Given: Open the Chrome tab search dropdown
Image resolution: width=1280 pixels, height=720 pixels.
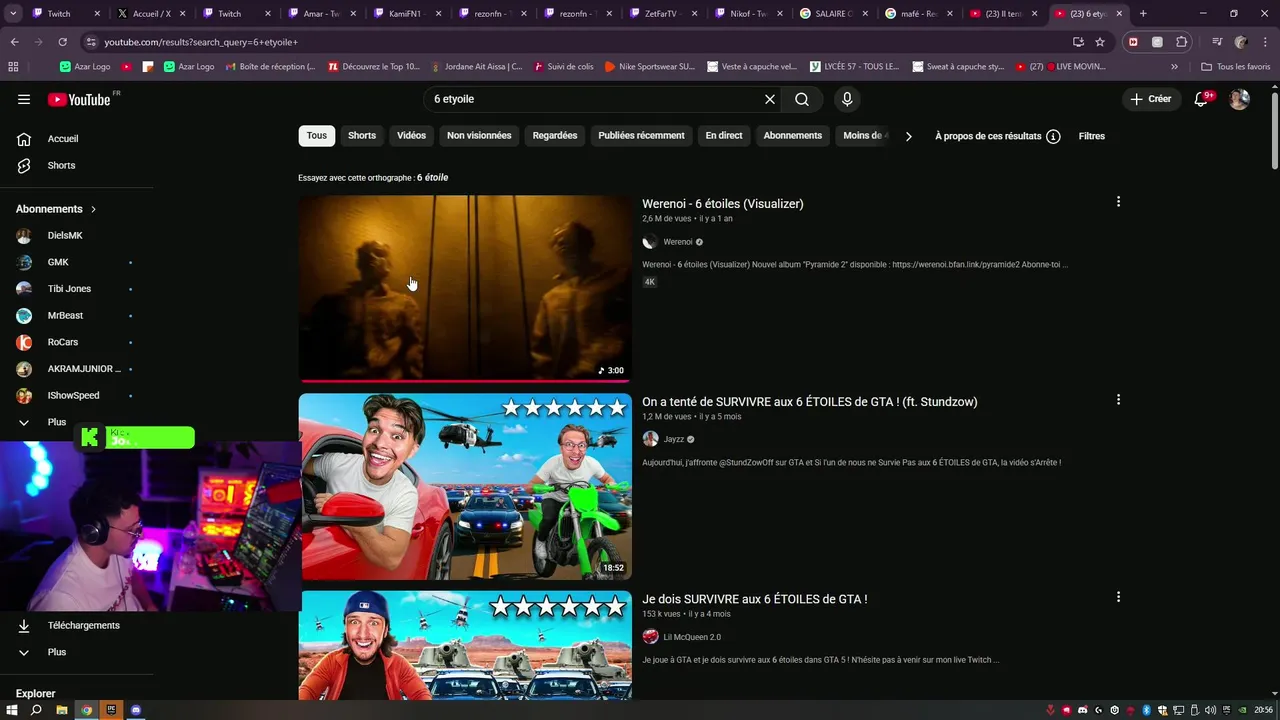Looking at the screenshot, I should coord(11,14).
